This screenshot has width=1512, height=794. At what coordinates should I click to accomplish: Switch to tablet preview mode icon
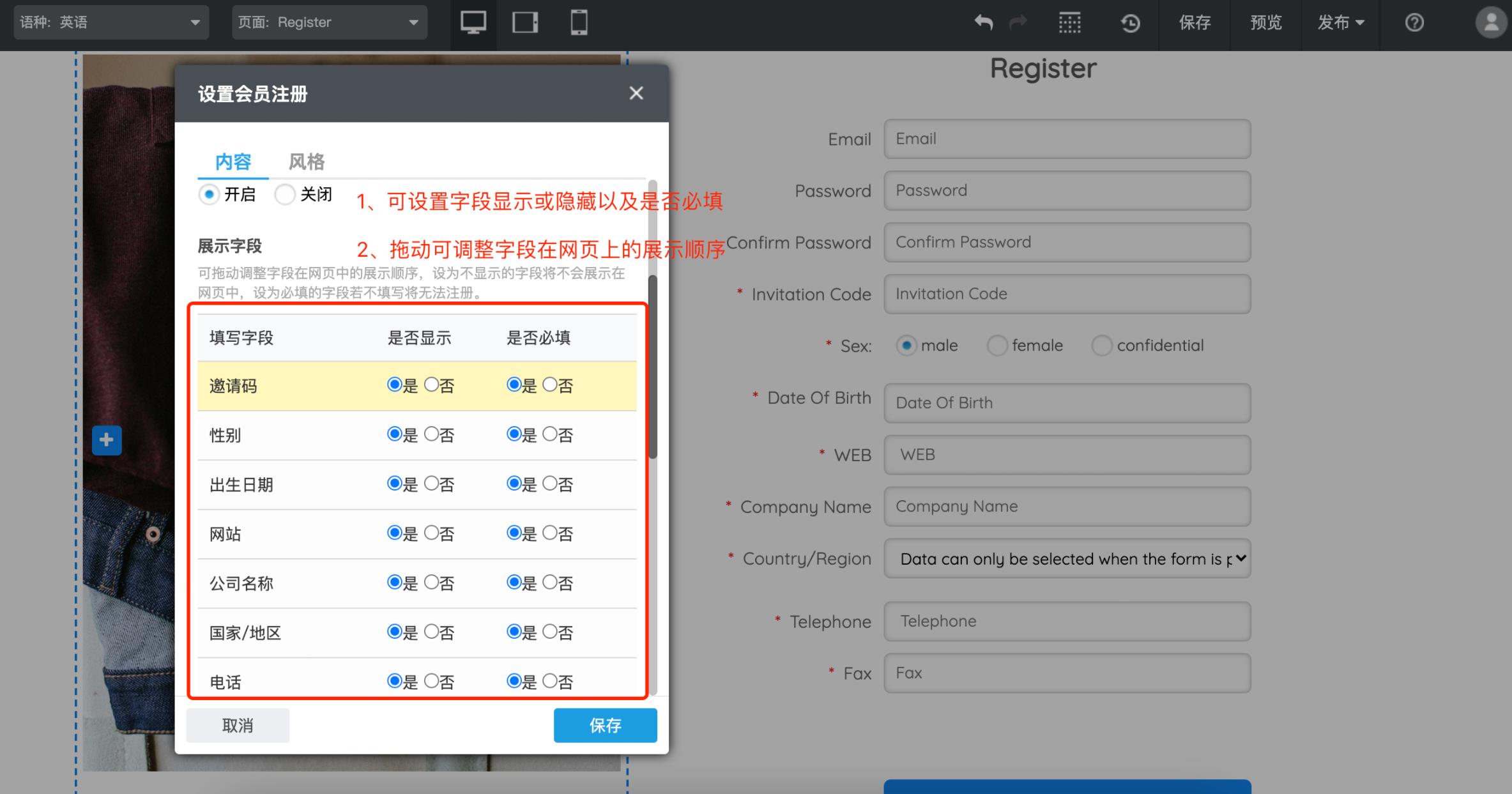526,24
